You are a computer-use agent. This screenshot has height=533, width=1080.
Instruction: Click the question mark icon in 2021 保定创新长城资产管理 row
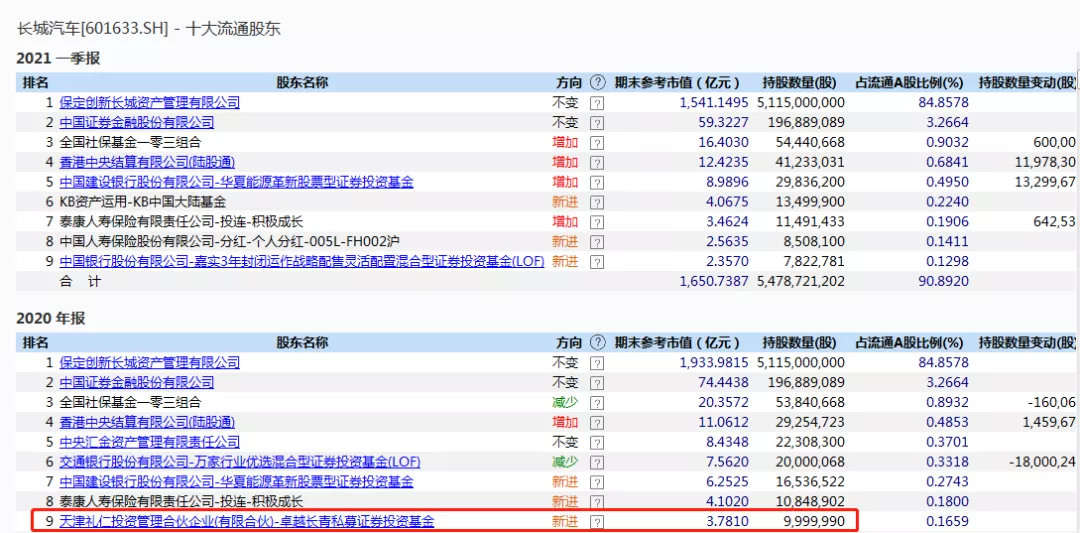point(597,103)
